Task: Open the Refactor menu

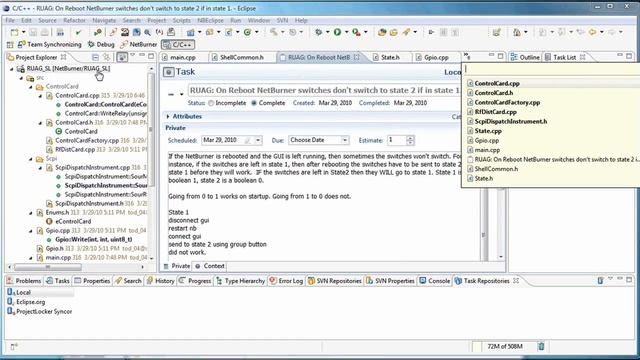Action: click(x=74, y=20)
